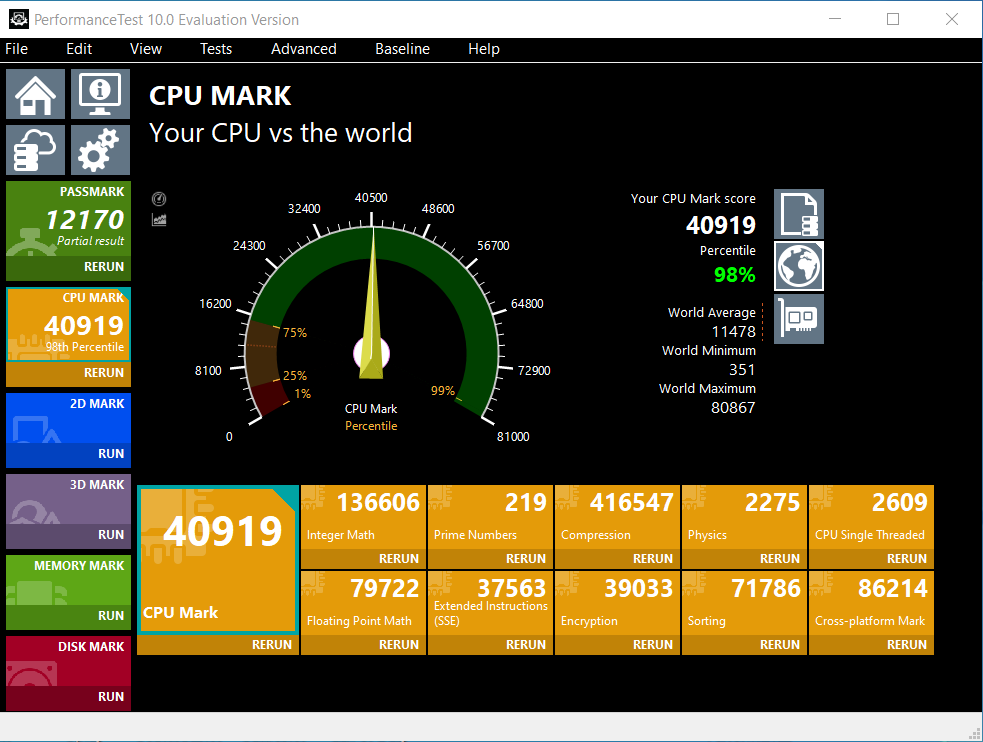Click the World Average 11478 value
The height and width of the screenshot is (742, 983).
(x=733, y=332)
